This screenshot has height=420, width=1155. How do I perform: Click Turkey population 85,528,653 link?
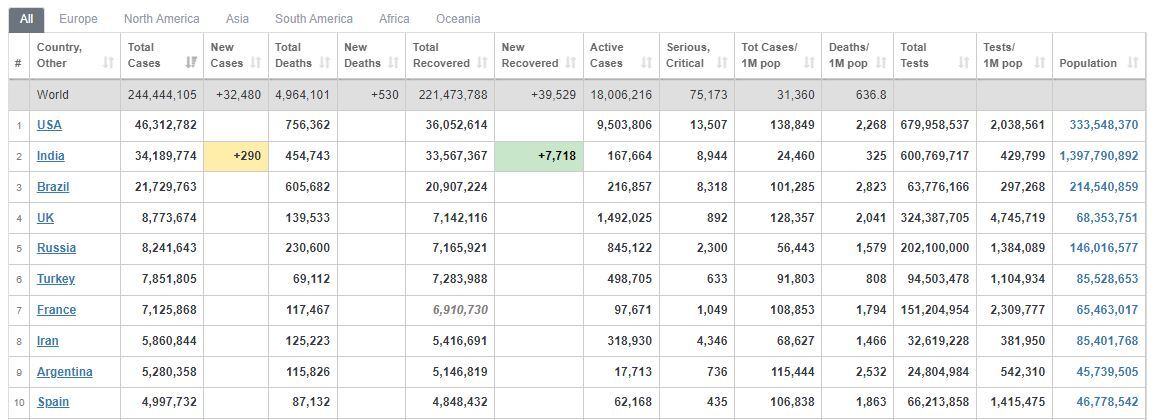[x=1107, y=279]
